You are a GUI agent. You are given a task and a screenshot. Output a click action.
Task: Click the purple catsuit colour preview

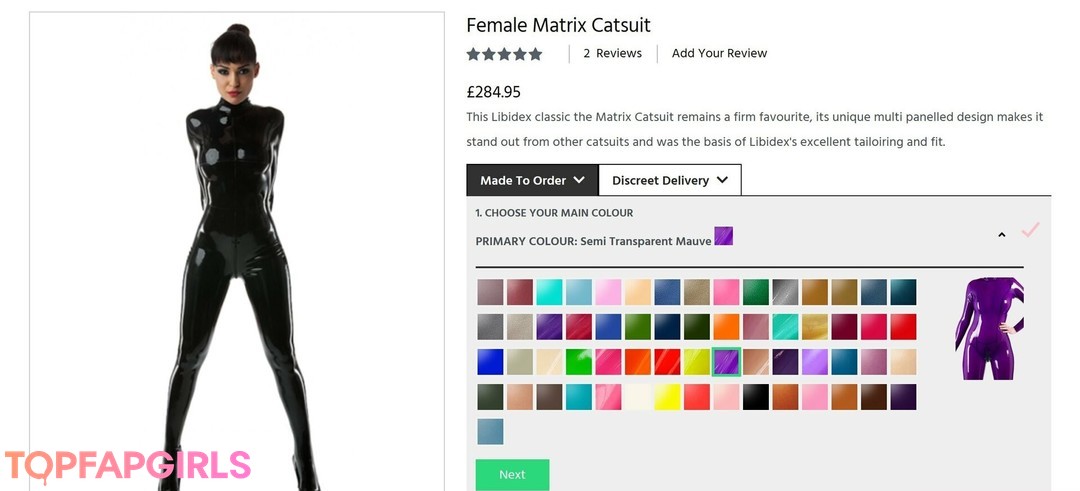(989, 327)
